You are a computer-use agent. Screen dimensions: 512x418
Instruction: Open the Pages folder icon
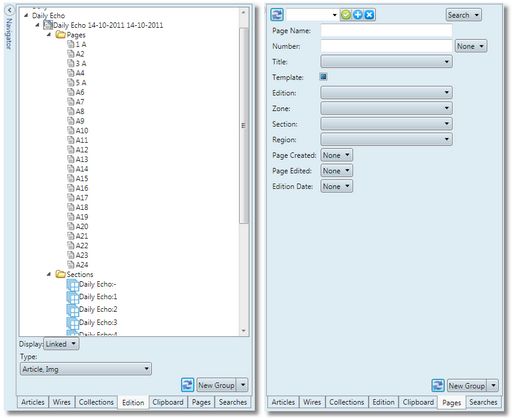60,35
